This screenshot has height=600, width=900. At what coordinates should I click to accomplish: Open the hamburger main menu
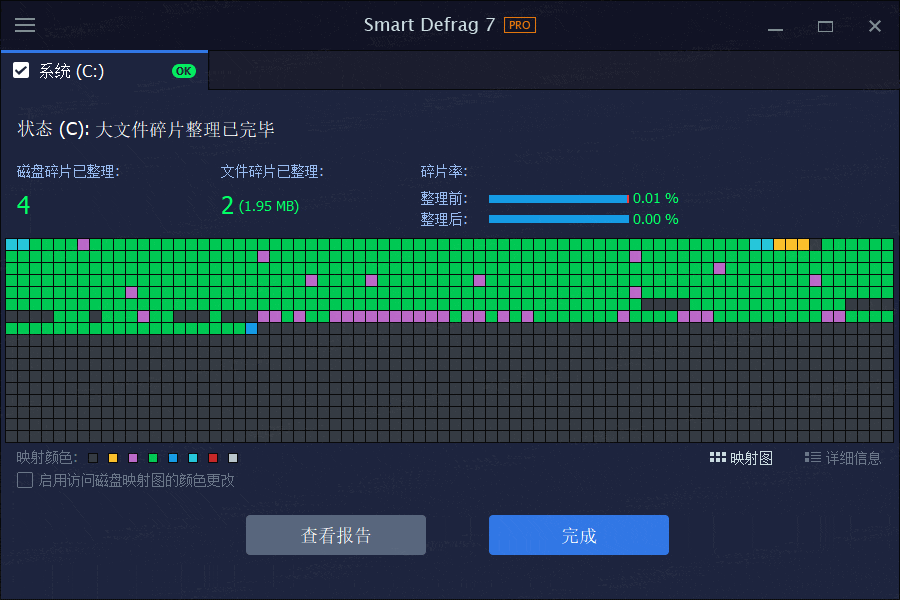[25, 25]
